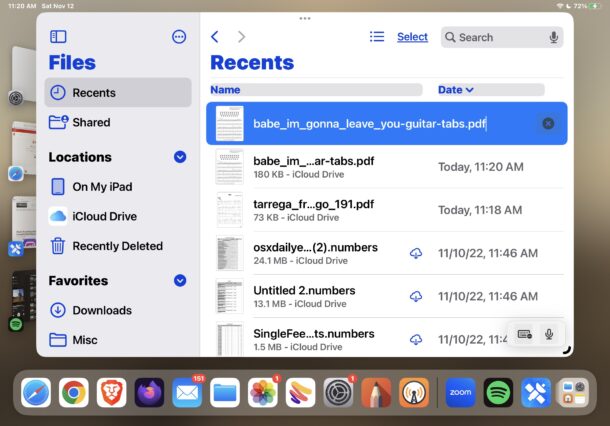Screen dimensions: 610x426
Task: Open the tarrega PDF thumbnail
Action: coord(229,210)
